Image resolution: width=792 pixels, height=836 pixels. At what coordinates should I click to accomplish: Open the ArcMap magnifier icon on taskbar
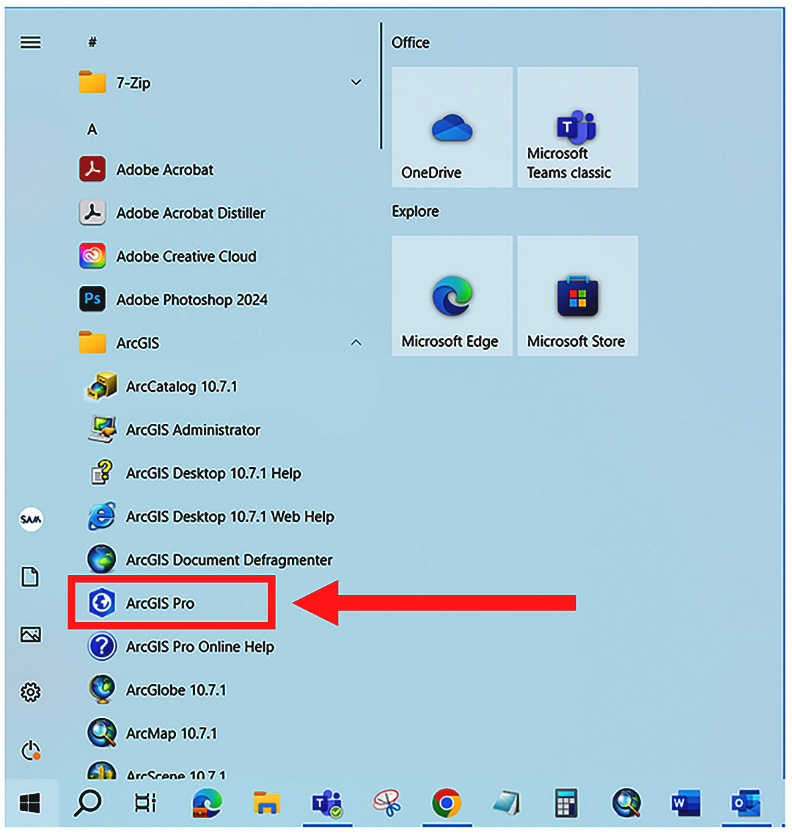point(626,803)
